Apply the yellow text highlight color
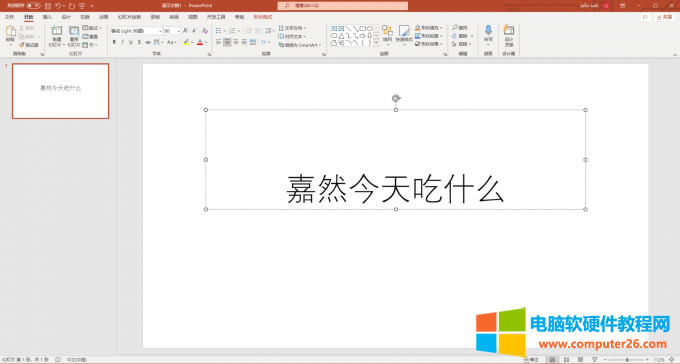Viewport: 680px width, 364px height. tap(186, 42)
